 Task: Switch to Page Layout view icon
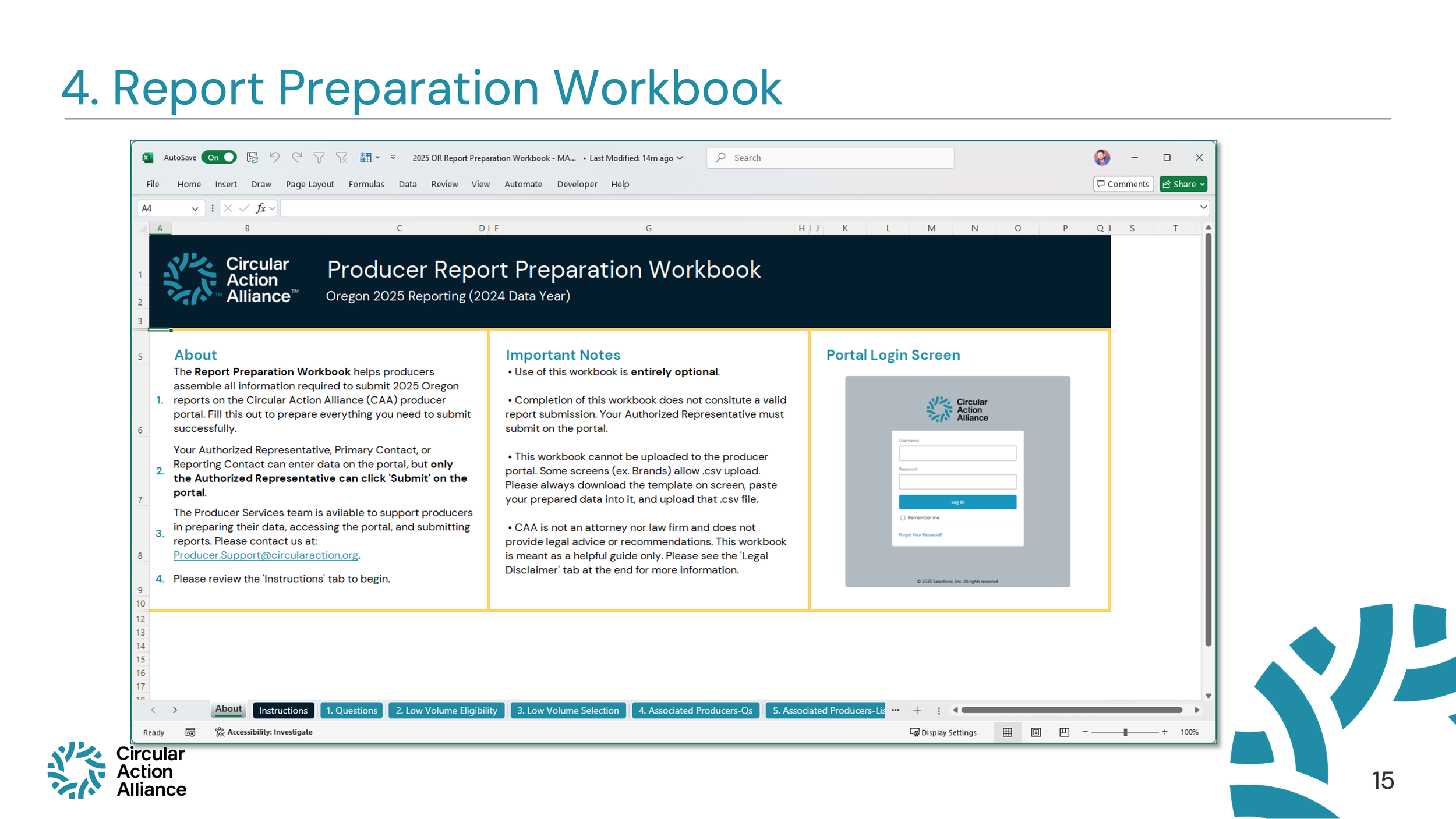pyautogui.click(x=1036, y=732)
